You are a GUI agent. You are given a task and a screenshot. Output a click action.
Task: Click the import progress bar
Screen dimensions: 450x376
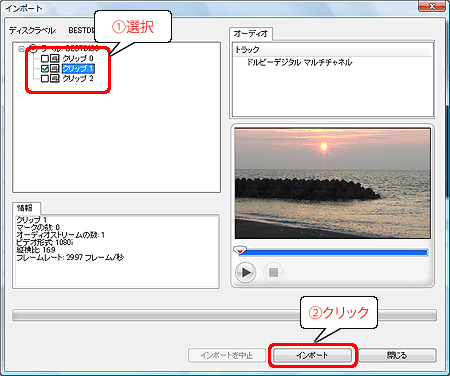tap(224, 315)
